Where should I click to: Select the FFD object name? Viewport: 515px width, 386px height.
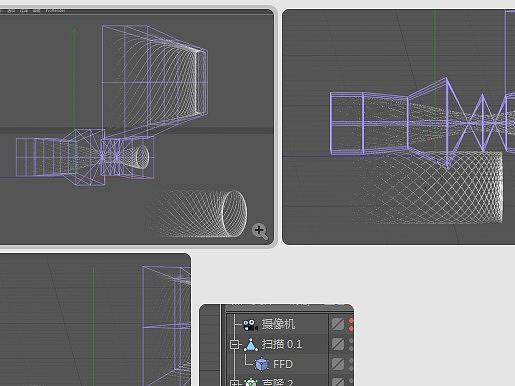tap(283, 364)
